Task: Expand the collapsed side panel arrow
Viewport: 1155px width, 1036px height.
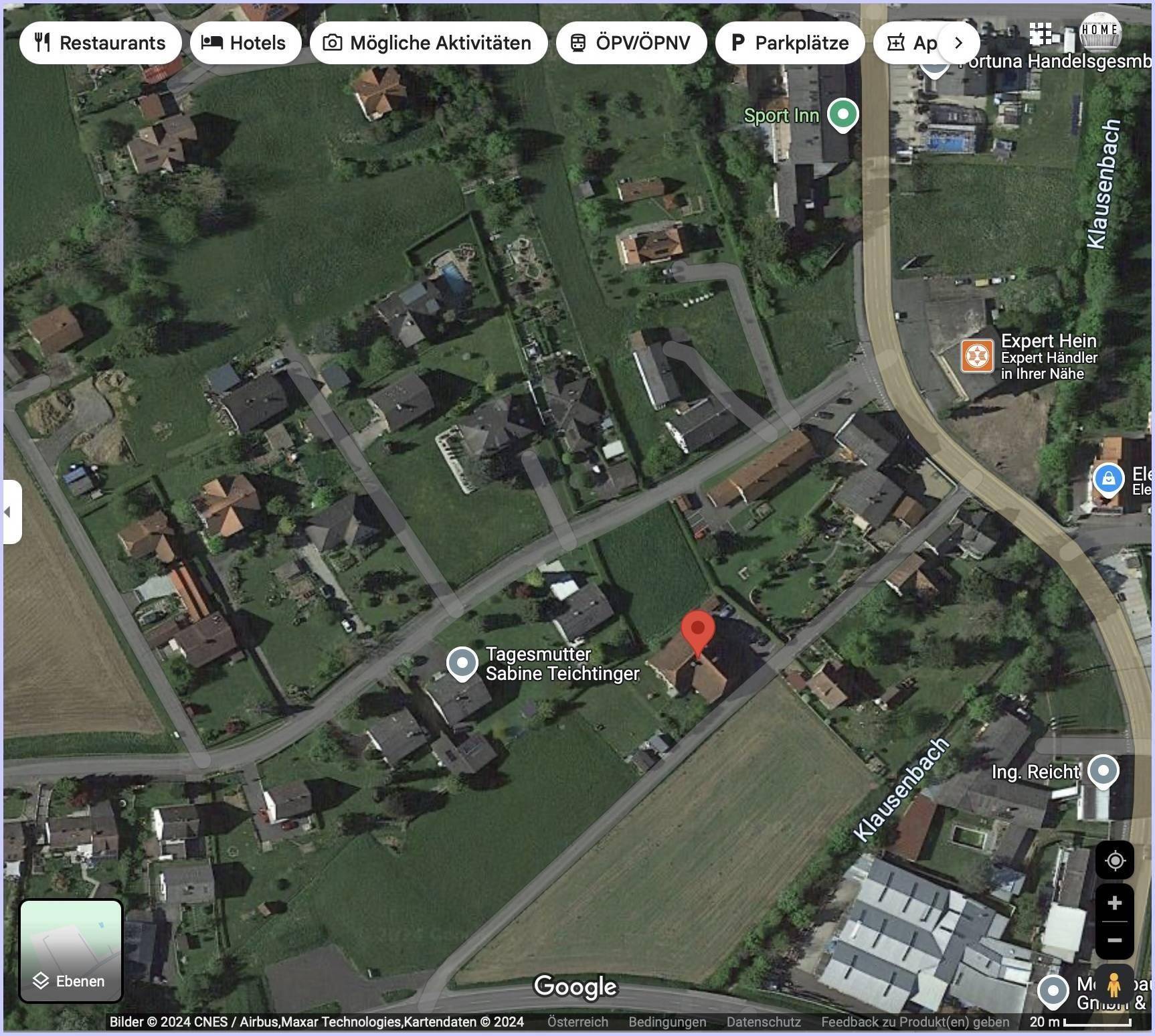Action: (11, 512)
